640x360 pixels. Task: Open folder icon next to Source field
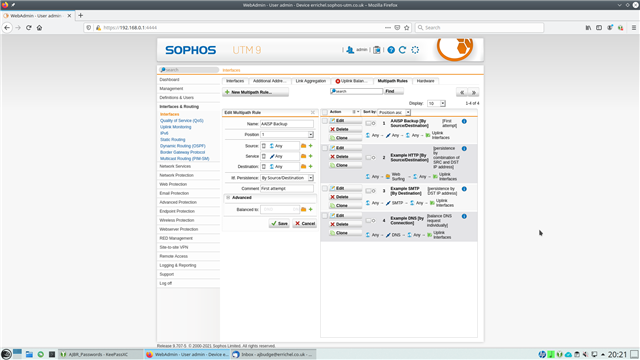click(x=303, y=146)
